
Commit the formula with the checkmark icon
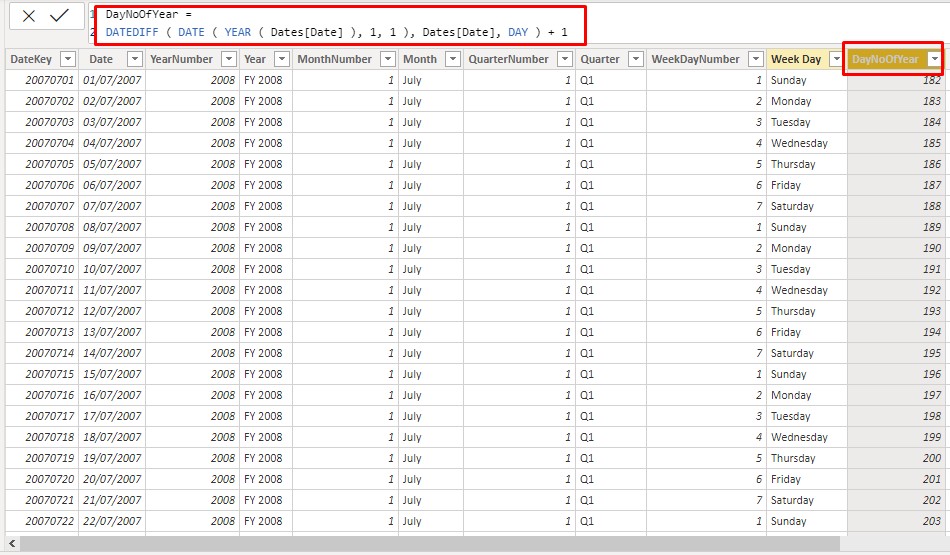[59, 16]
